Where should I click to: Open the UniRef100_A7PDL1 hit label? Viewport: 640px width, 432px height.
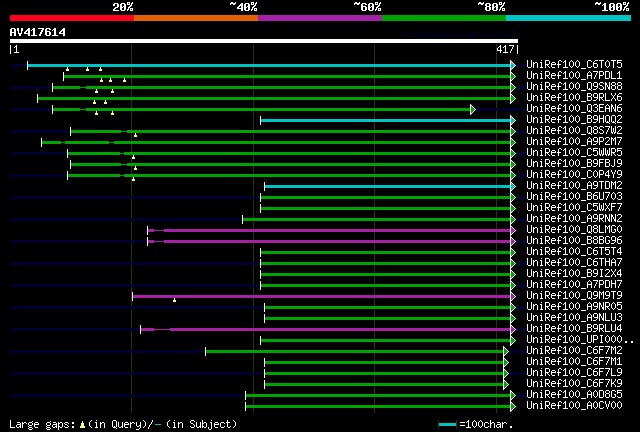pyautogui.click(x=574, y=75)
